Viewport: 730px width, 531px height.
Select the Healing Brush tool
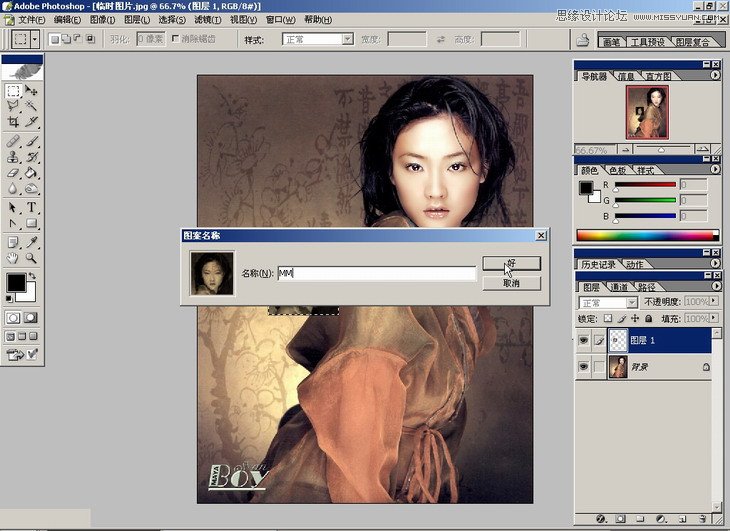coord(13,141)
